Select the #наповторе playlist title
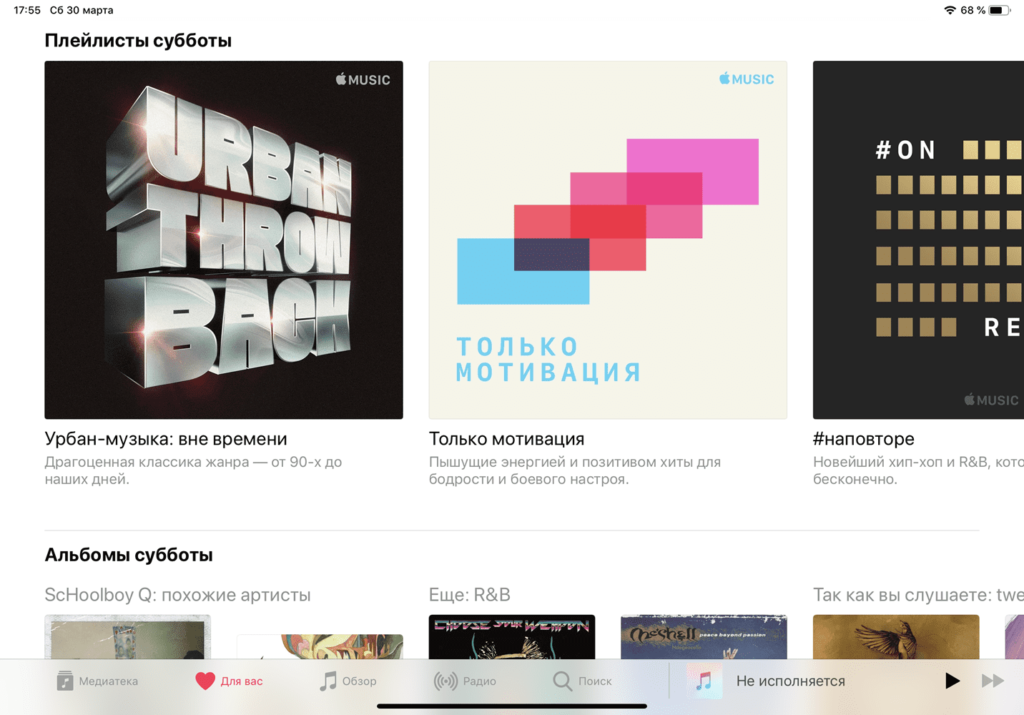 pyautogui.click(x=863, y=439)
